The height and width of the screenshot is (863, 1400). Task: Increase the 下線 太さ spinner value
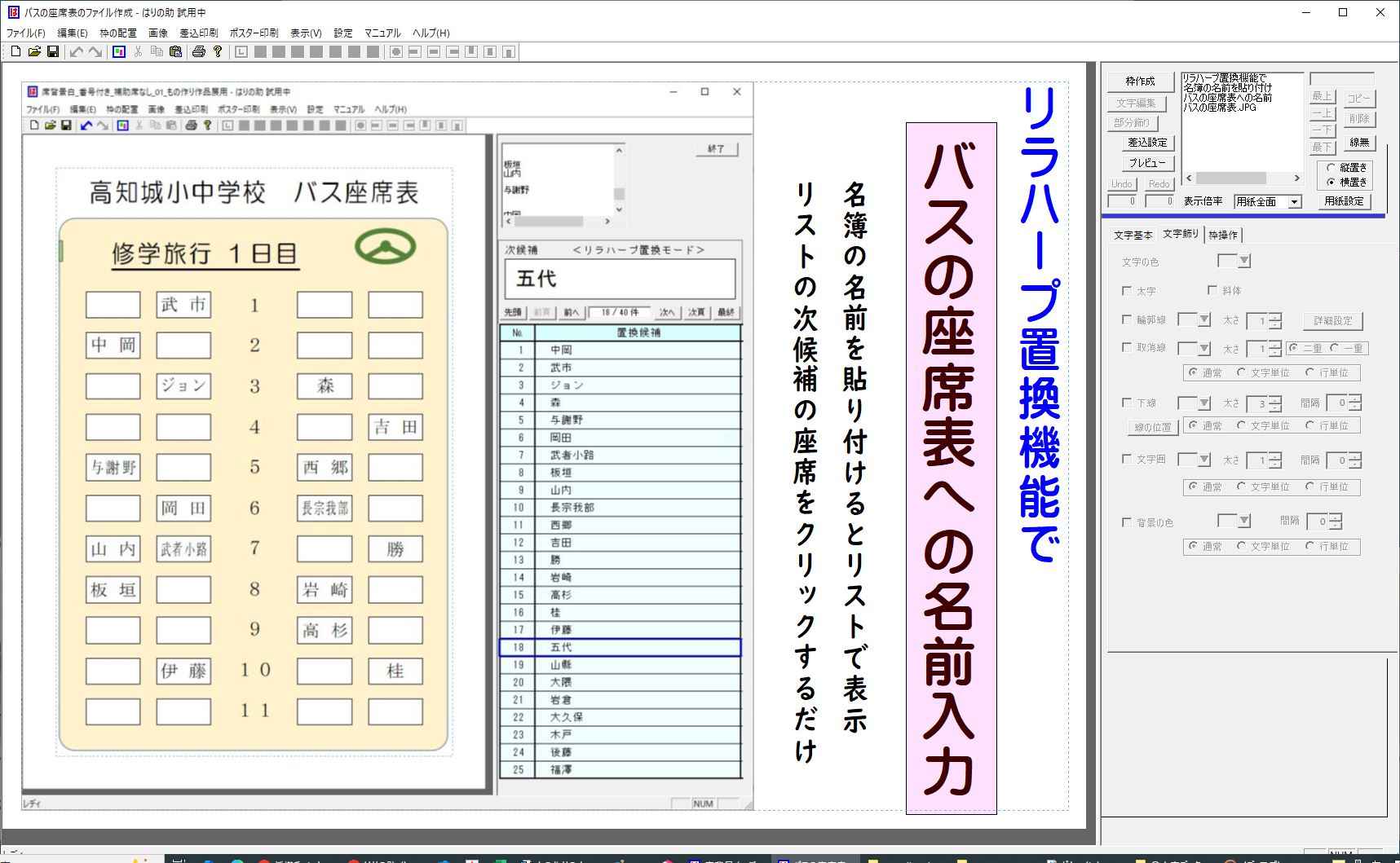[1275, 399]
